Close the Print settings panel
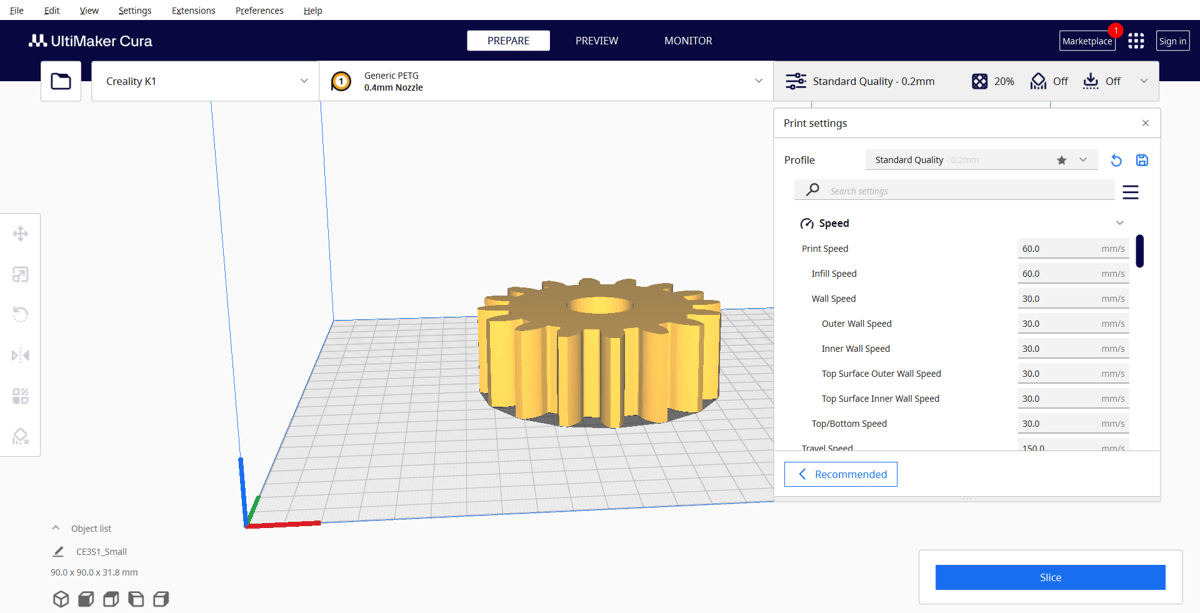 (x=1145, y=123)
